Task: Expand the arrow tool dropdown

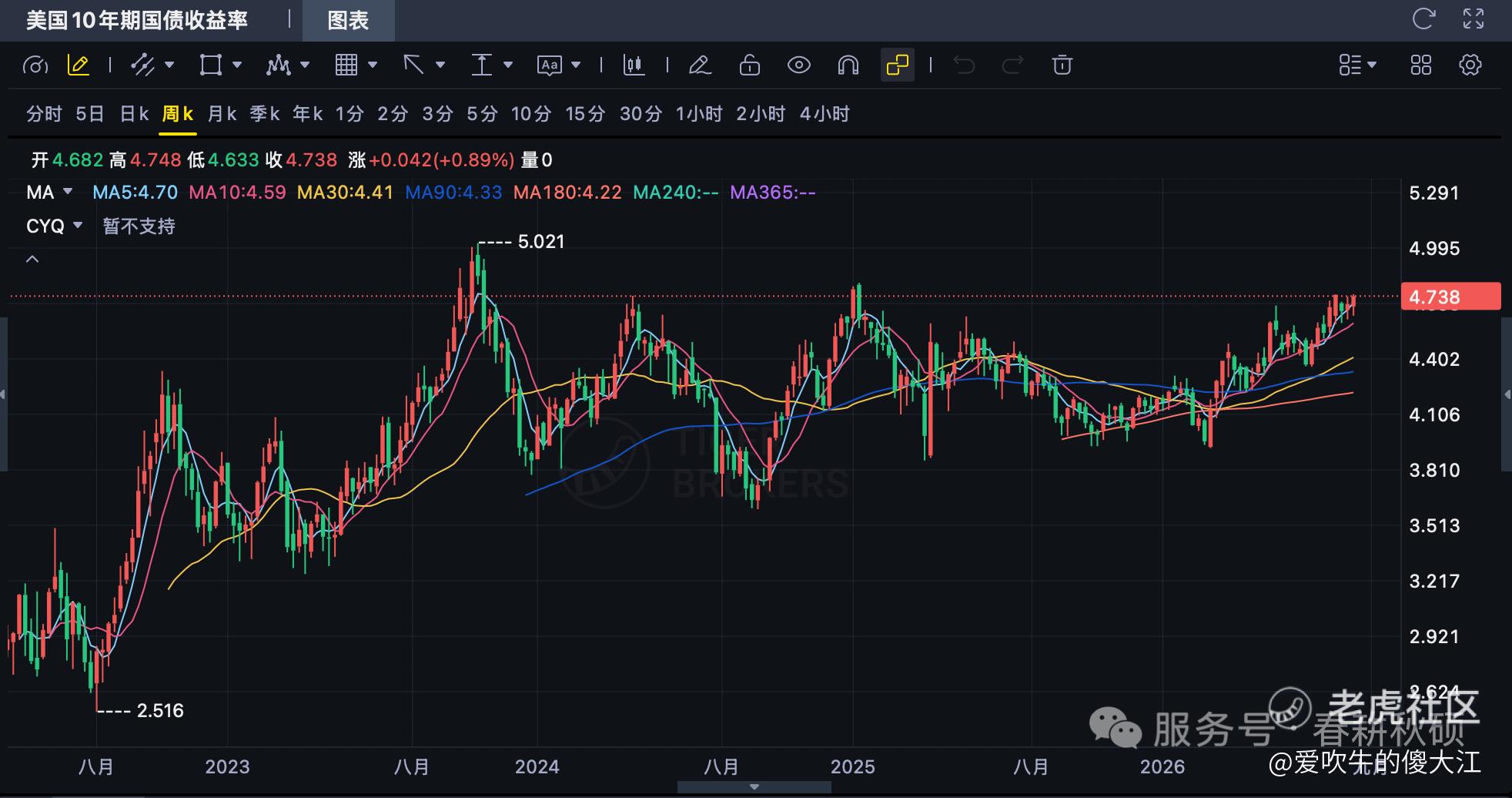Action: click(x=440, y=65)
